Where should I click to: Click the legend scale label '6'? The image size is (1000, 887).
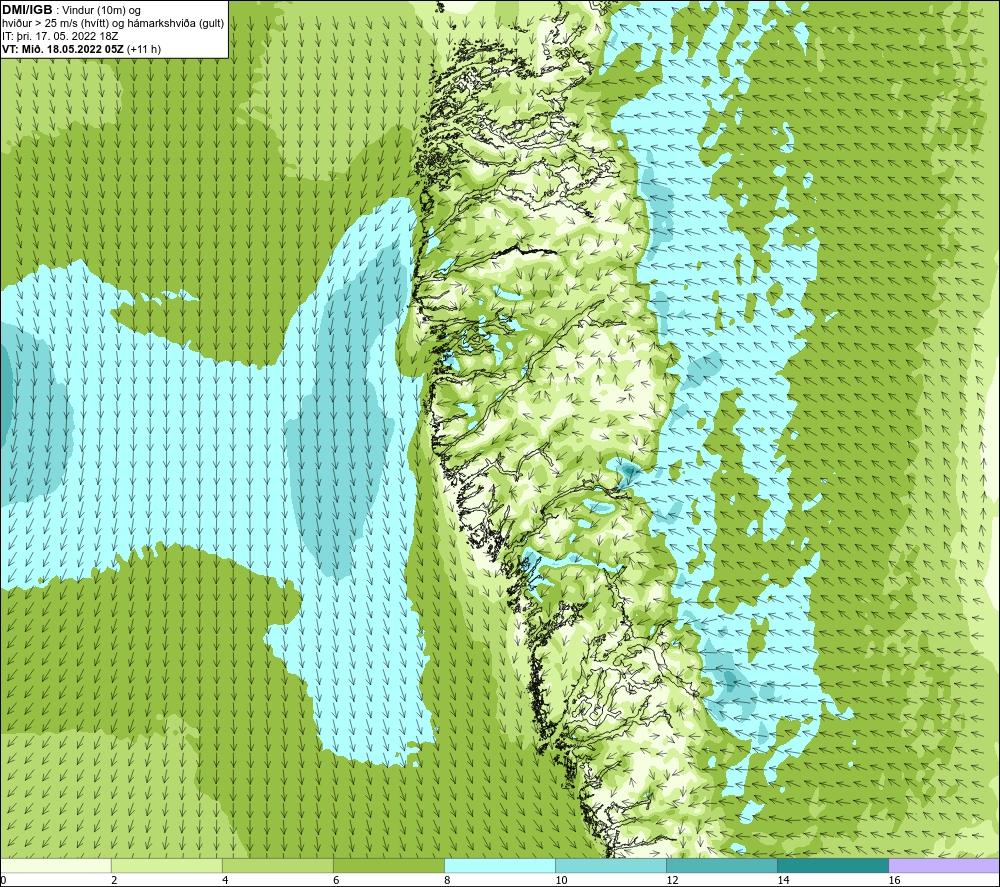[336, 881]
